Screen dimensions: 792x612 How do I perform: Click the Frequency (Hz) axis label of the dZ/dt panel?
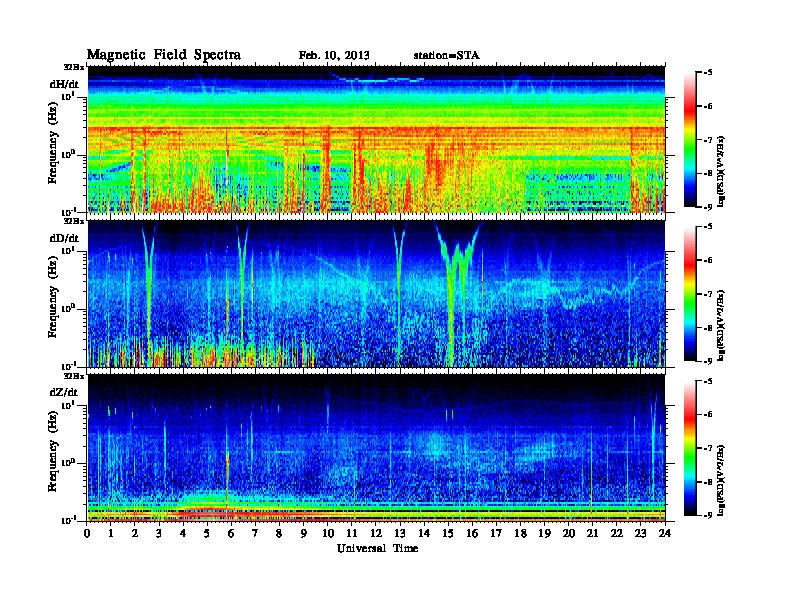pyautogui.click(x=53, y=451)
